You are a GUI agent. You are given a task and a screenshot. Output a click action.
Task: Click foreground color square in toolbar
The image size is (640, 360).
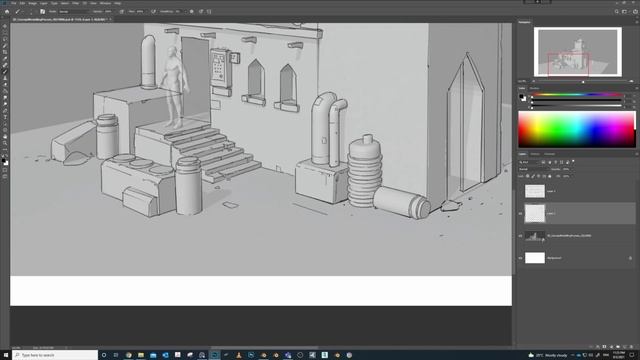[x=4, y=161]
